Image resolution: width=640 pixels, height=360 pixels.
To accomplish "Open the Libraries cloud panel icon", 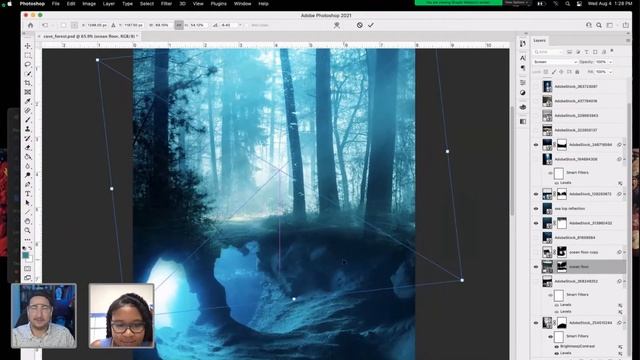I will (x=523, y=107).
